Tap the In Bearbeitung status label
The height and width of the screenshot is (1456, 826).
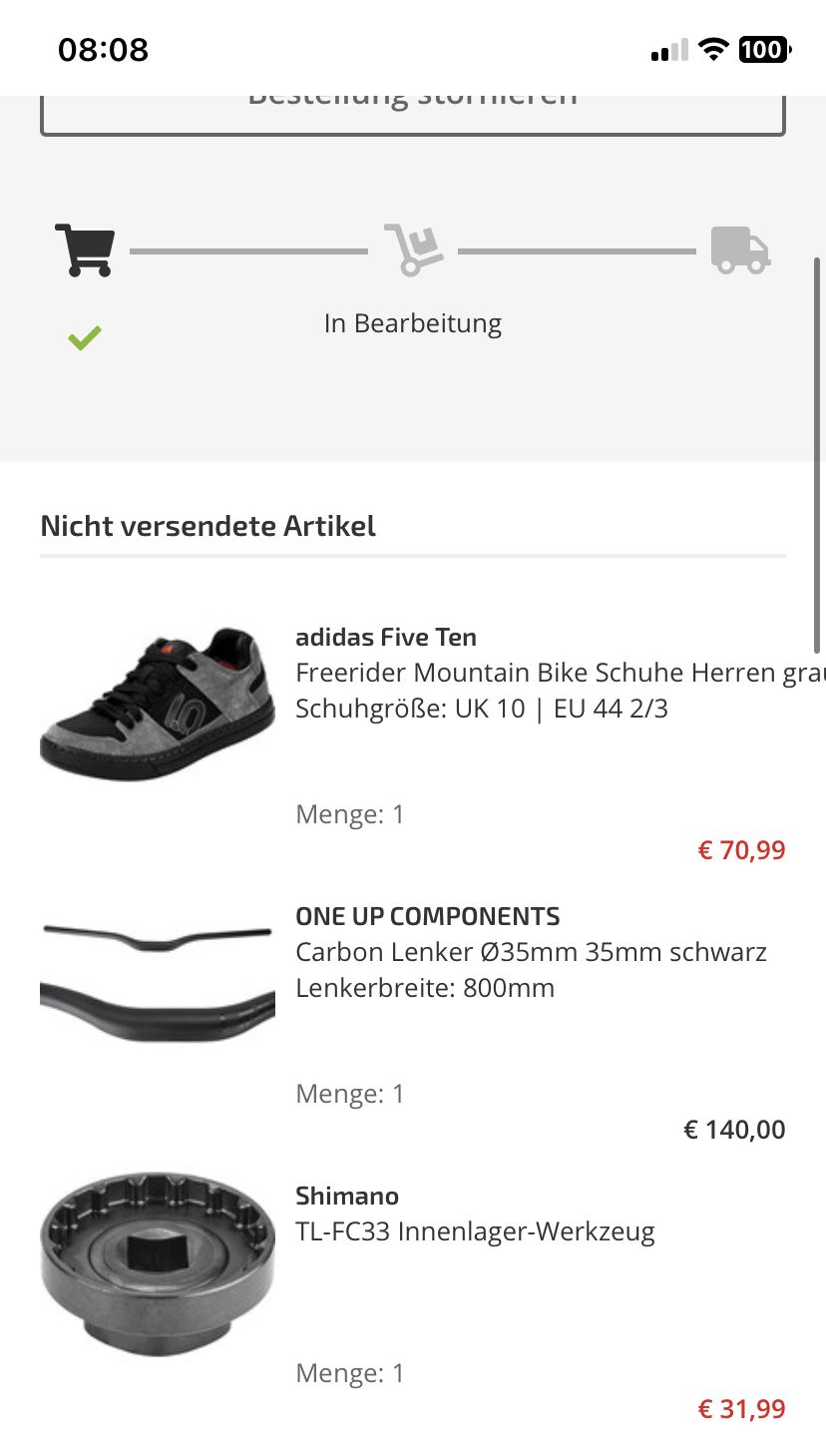point(413,323)
